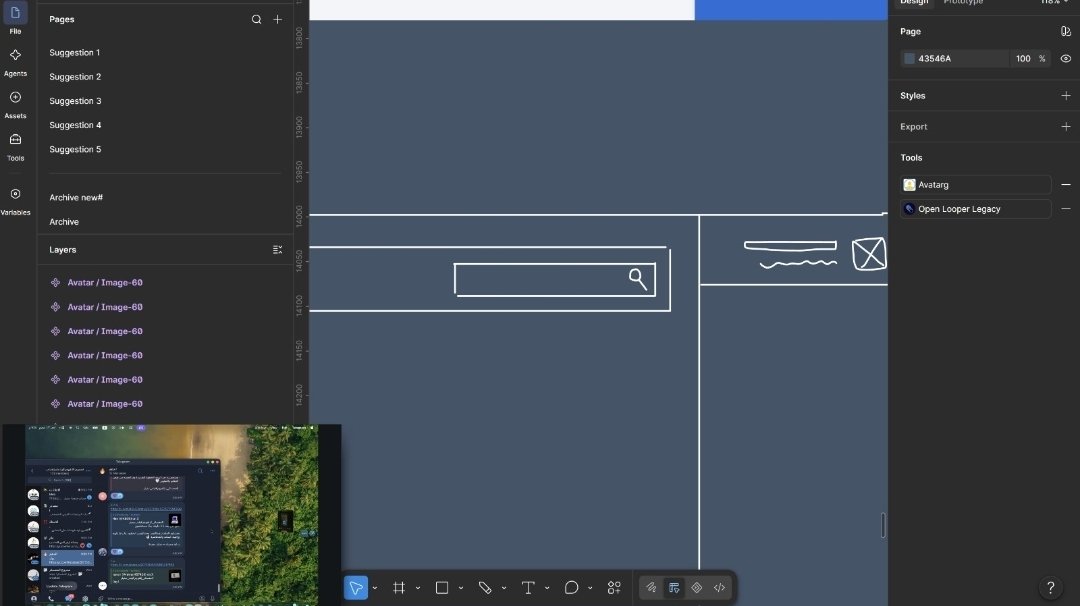Viewport: 1080px width, 606px height.
Task: Expand the Pen tool options chevron
Action: pos(503,588)
